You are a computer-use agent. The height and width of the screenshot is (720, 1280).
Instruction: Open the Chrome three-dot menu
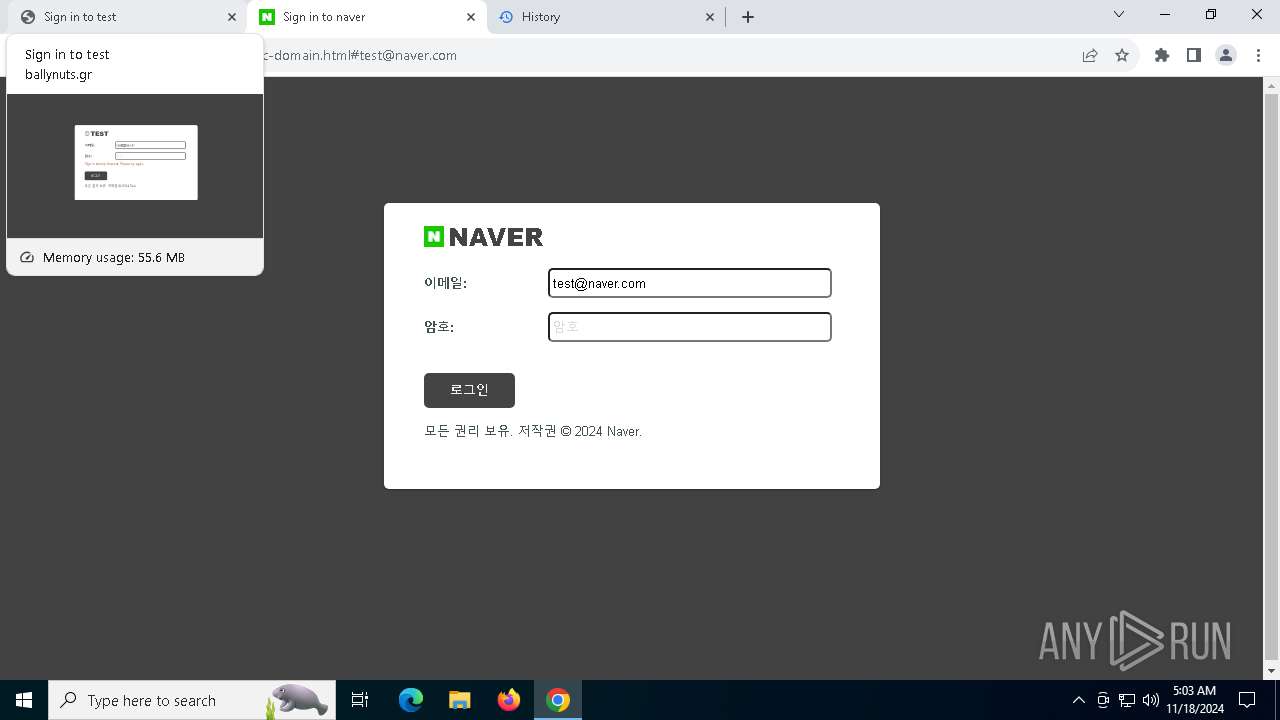pyautogui.click(x=1257, y=55)
